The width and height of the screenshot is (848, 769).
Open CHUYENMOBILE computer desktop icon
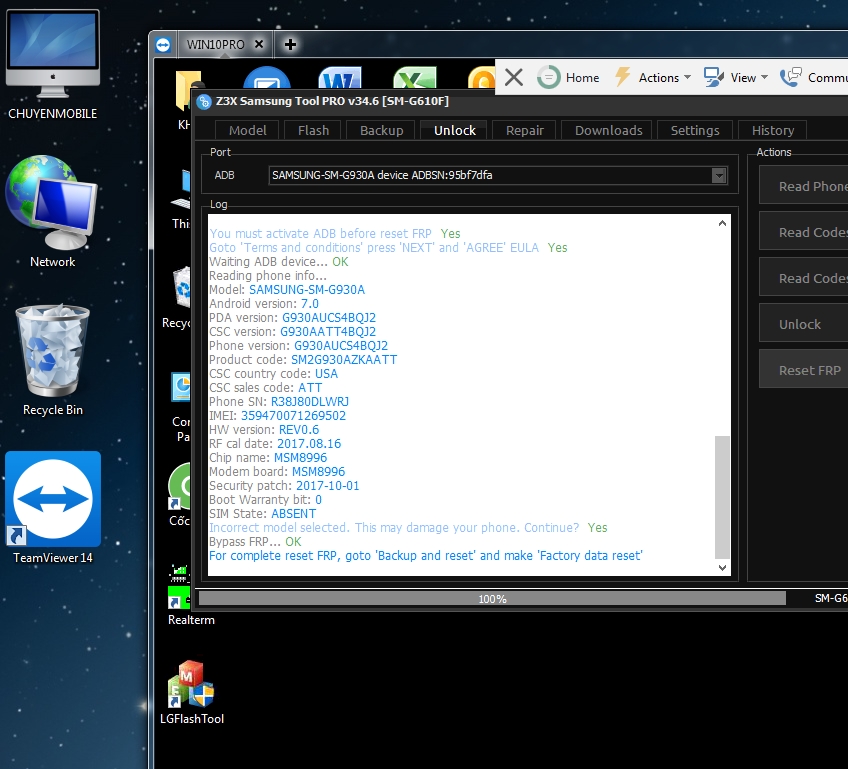(52, 65)
